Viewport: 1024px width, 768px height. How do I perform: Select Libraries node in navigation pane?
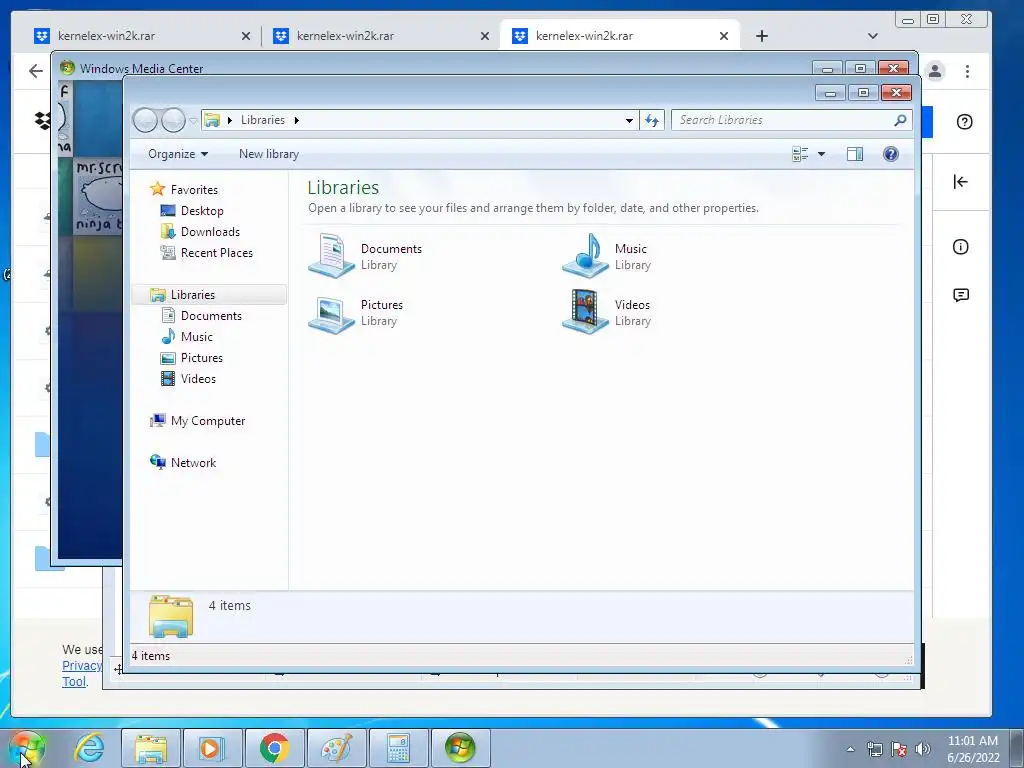209,295
